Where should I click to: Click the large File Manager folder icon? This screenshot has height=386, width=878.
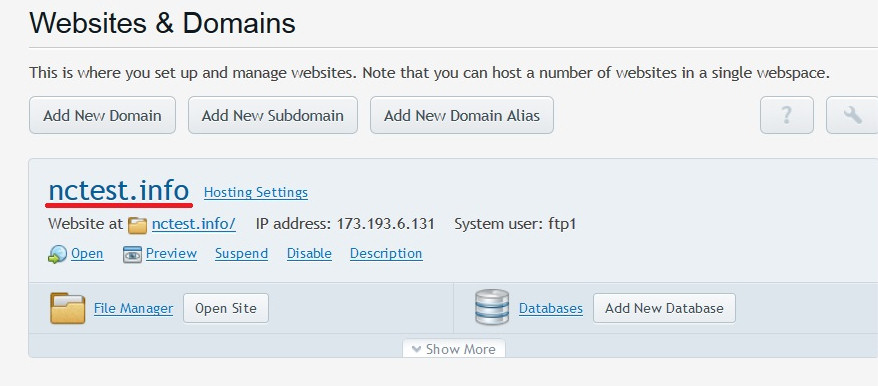(x=67, y=308)
